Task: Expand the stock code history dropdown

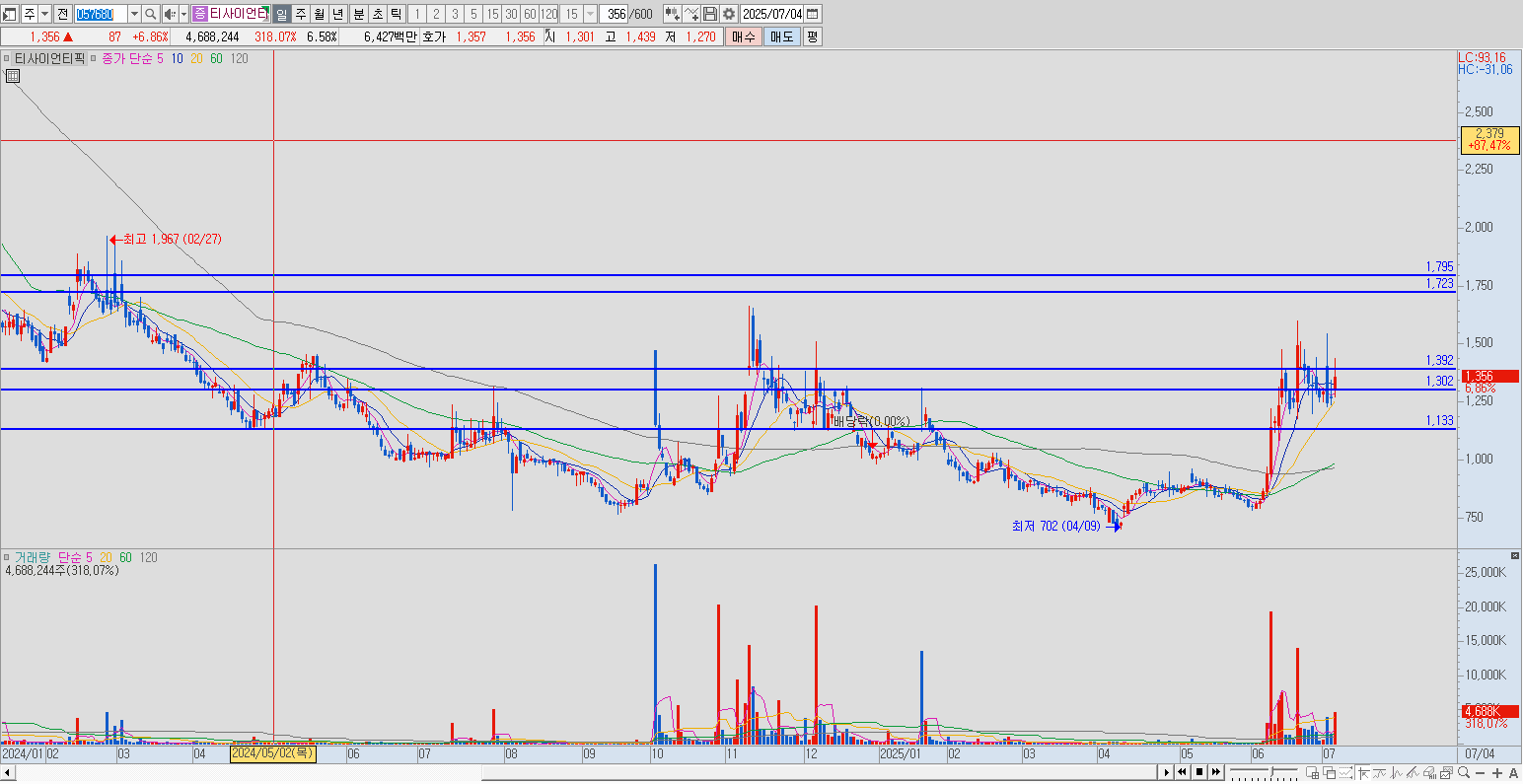Action: pyautogui.click(x=134, y=14)
